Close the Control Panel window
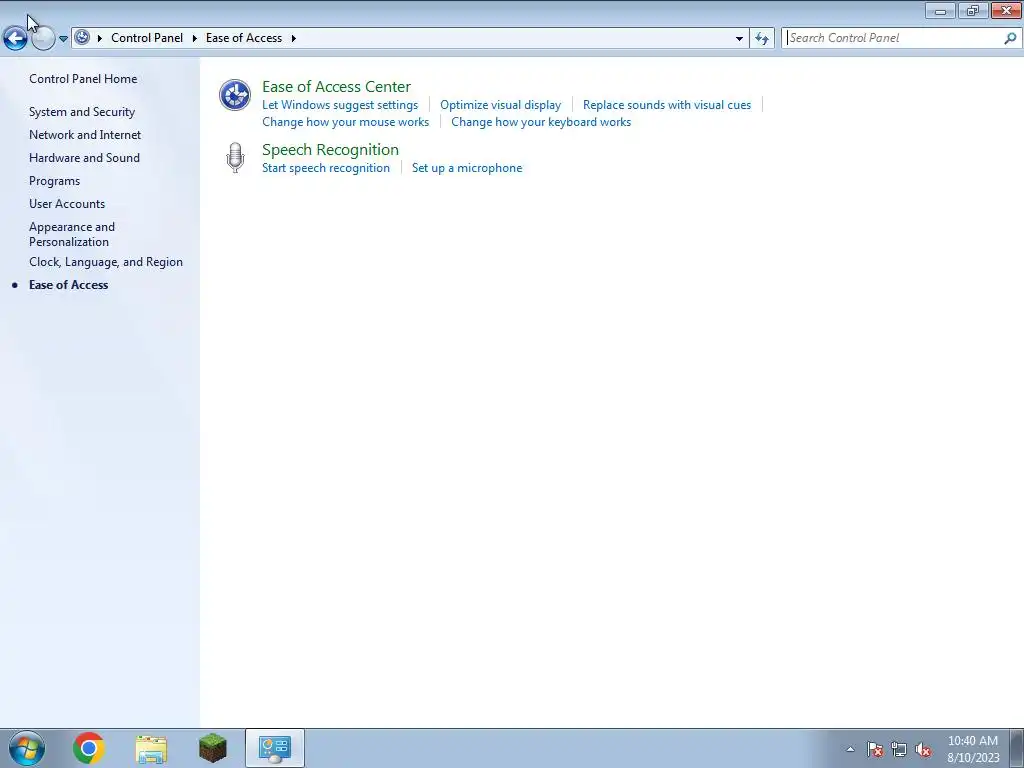Viewport: 1024px width, 768px height. [x=1006, y=10]
